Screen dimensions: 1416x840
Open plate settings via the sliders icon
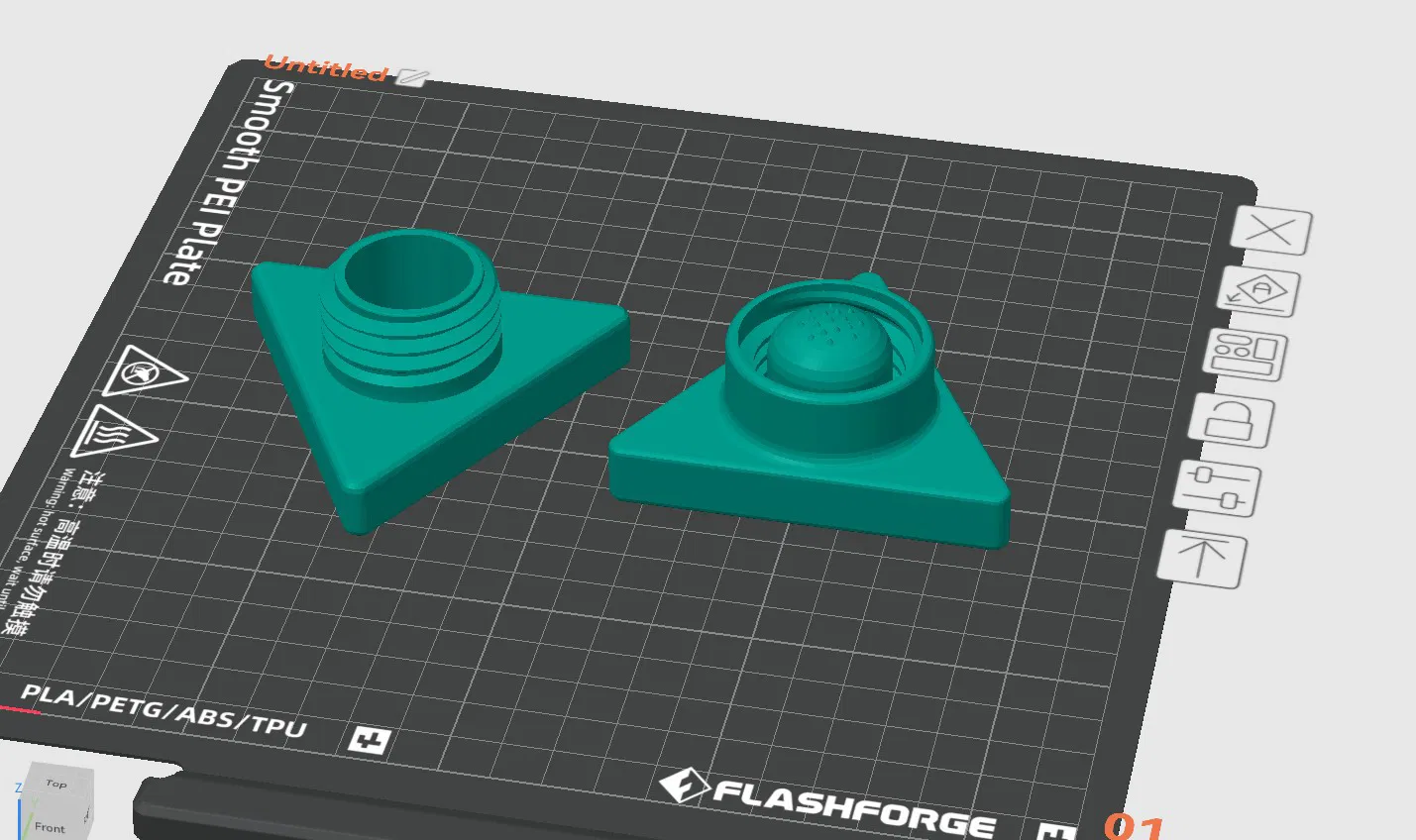(x=1217, y=487)
